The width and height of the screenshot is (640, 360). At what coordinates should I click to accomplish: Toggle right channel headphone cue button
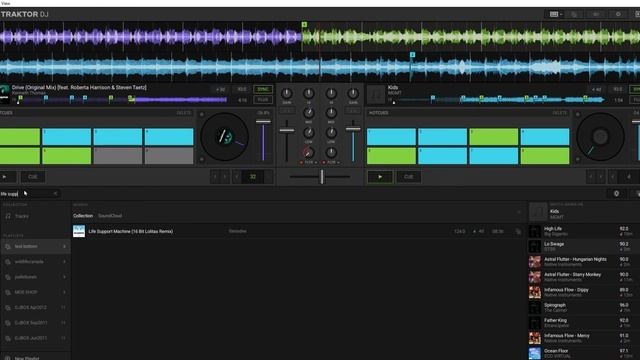click(x=353, y=111)
